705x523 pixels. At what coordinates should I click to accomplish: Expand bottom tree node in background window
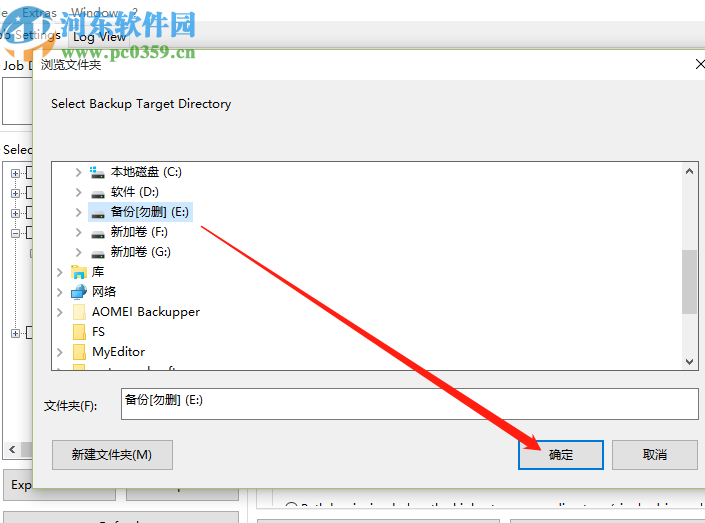click(x=16, y=333)
